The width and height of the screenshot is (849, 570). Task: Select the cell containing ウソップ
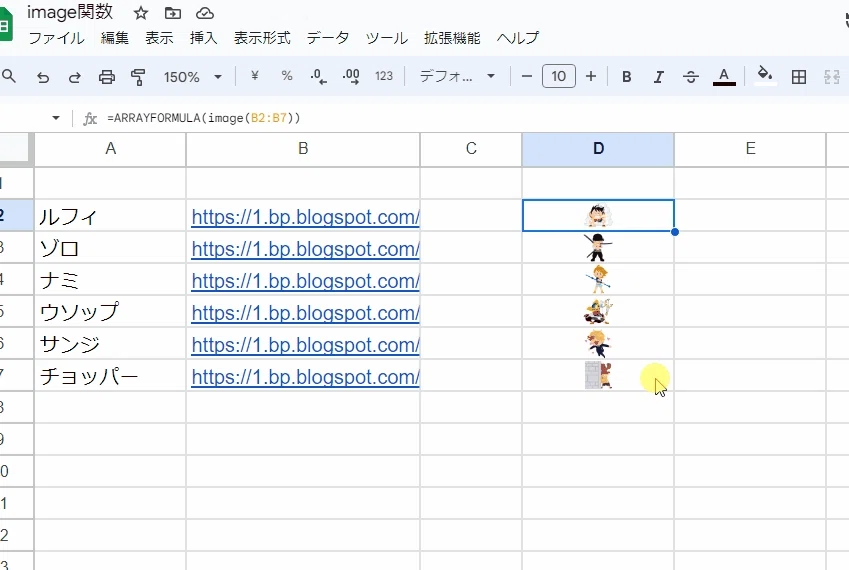pos(110,312)
